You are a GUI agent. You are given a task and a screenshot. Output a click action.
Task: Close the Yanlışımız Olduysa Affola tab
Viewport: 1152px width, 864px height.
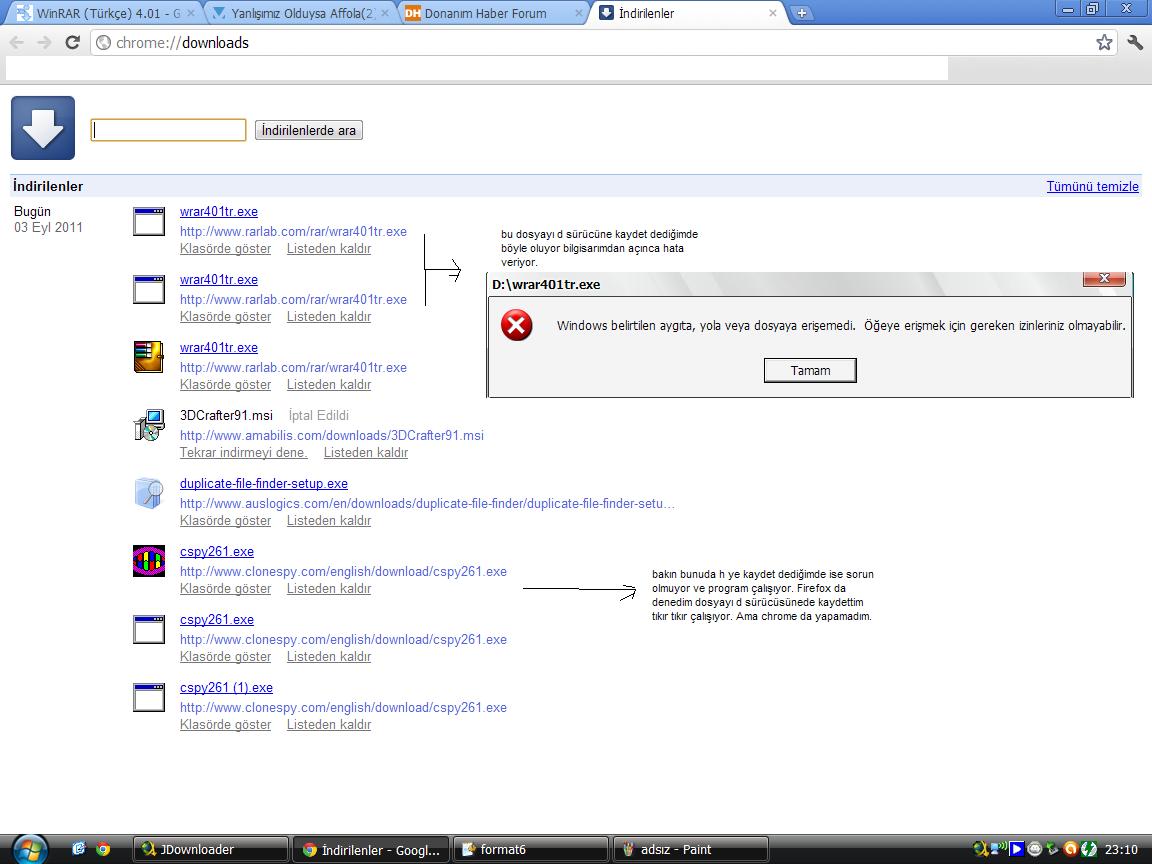coord(386,13)
